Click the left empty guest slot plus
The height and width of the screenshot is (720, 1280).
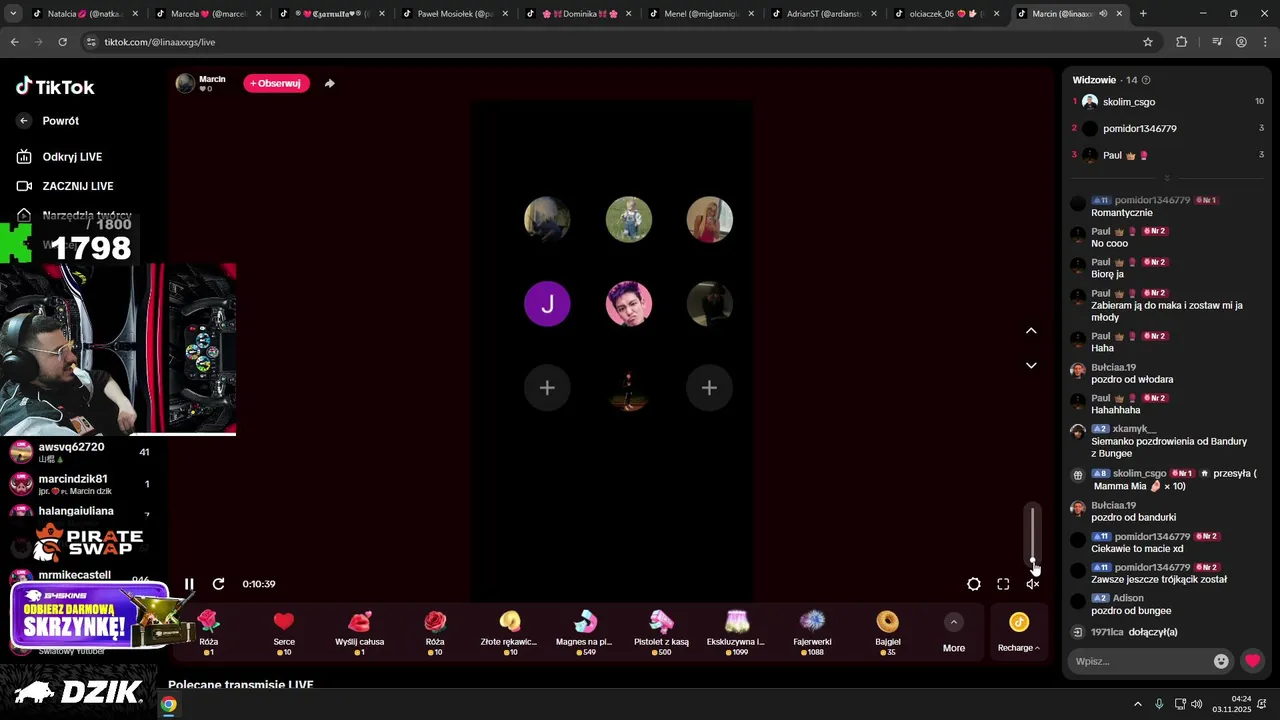click(x=547, y=388)
